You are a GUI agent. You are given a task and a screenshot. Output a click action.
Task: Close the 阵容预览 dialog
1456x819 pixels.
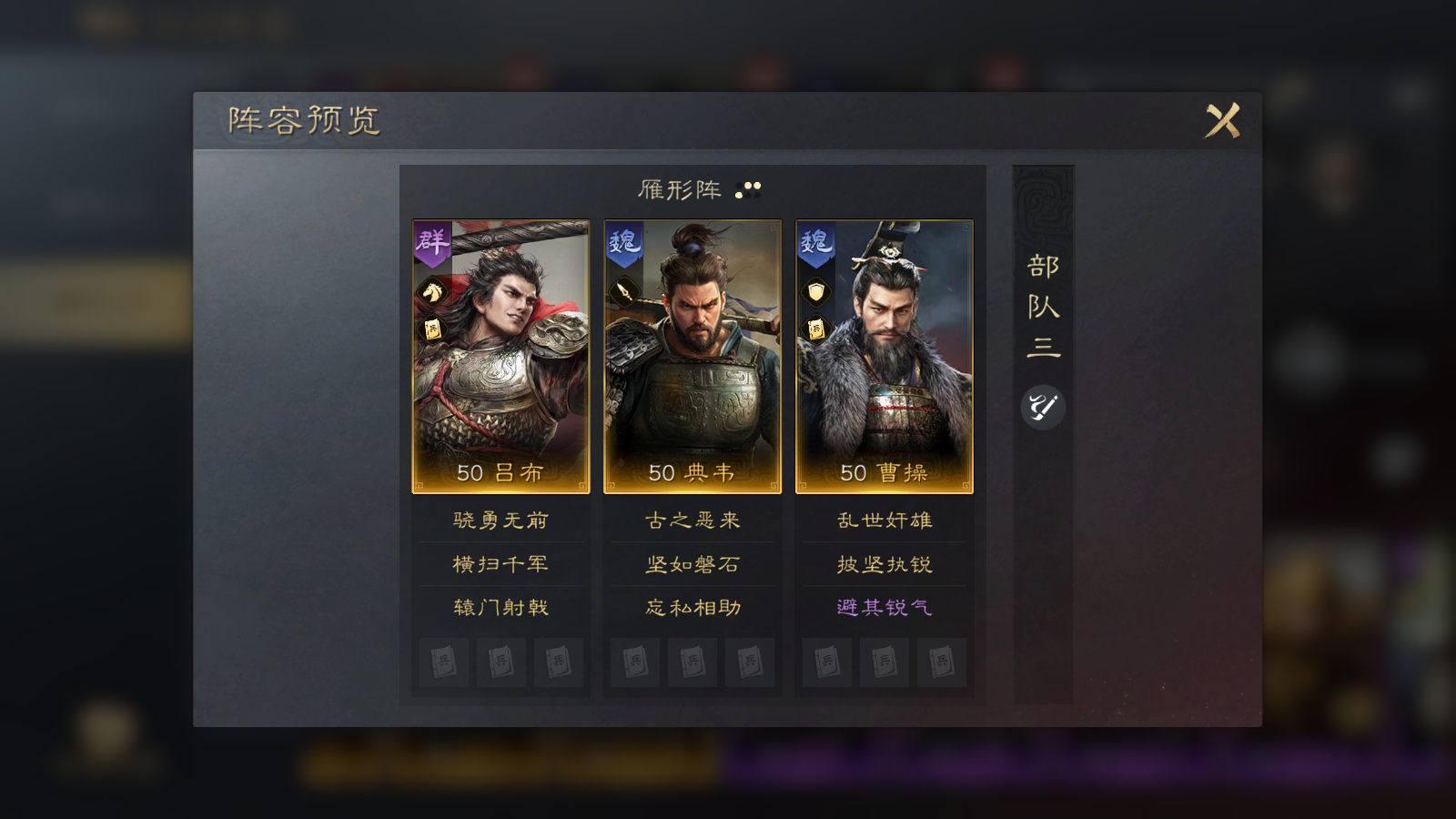coord(1222,120)
